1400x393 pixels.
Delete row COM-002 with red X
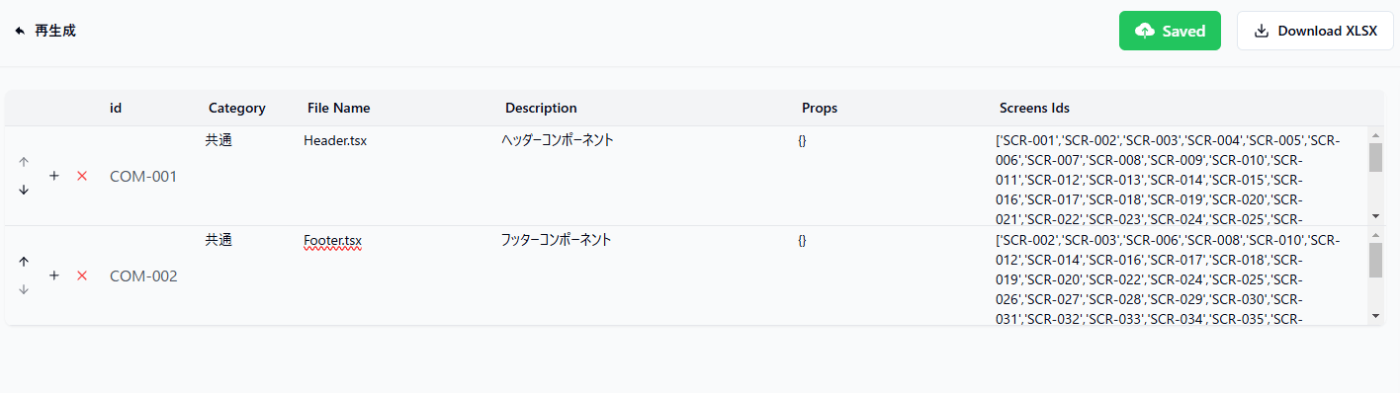coord(82,275)
